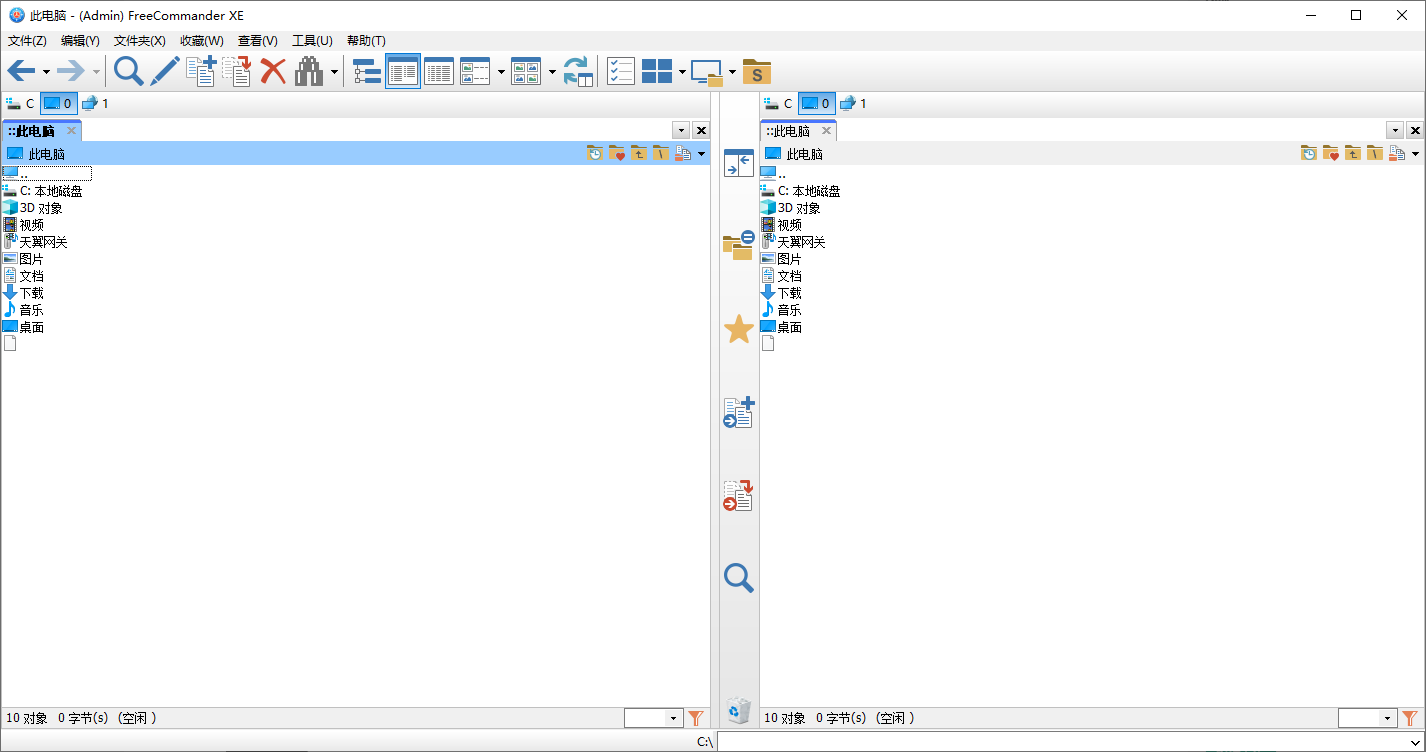Select drive C button in left panel
The height and width of the screenshot is (752, 1426).
tap(20, 103)
